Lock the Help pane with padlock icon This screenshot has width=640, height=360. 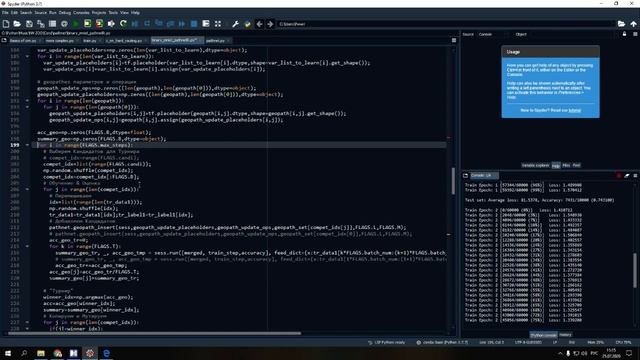click(624, 34)
